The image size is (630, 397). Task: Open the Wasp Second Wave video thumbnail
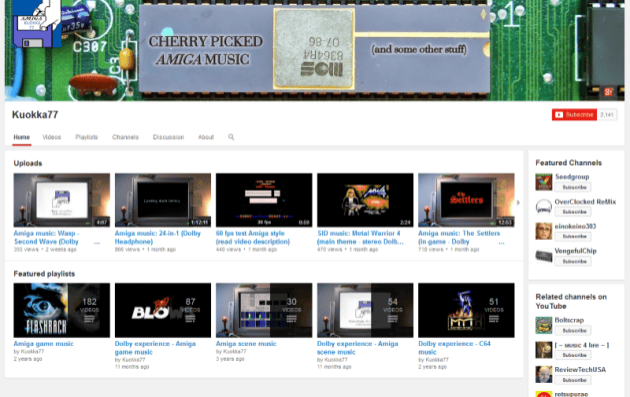coord(61,200)
